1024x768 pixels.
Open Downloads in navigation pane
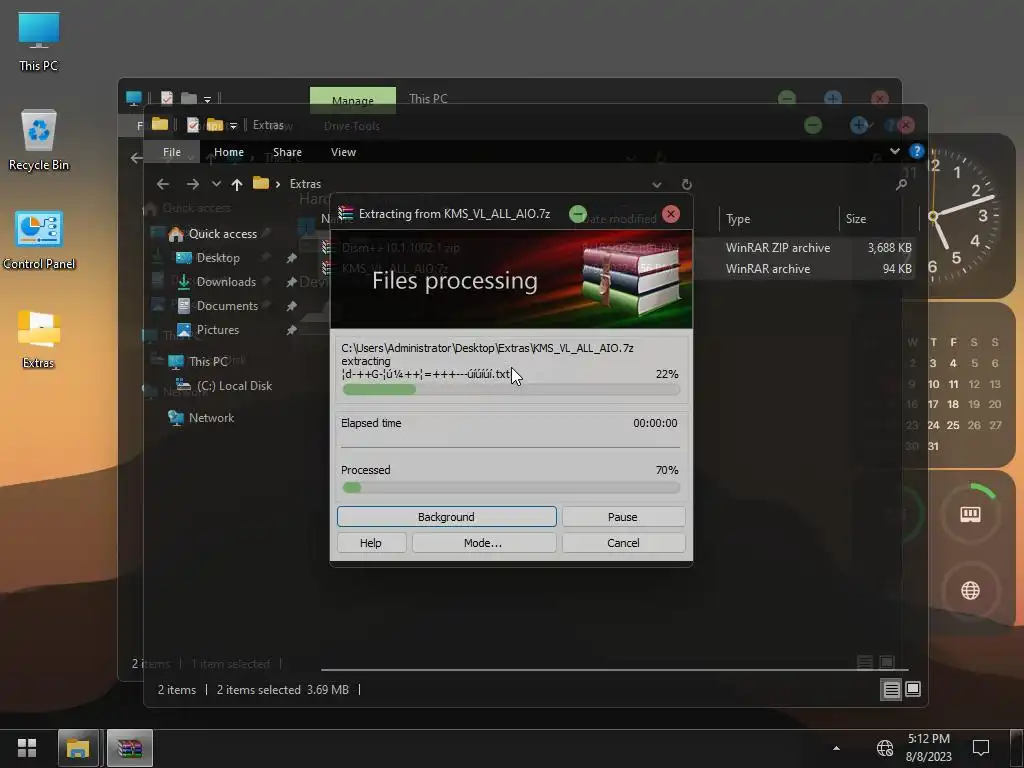[216, 282]
